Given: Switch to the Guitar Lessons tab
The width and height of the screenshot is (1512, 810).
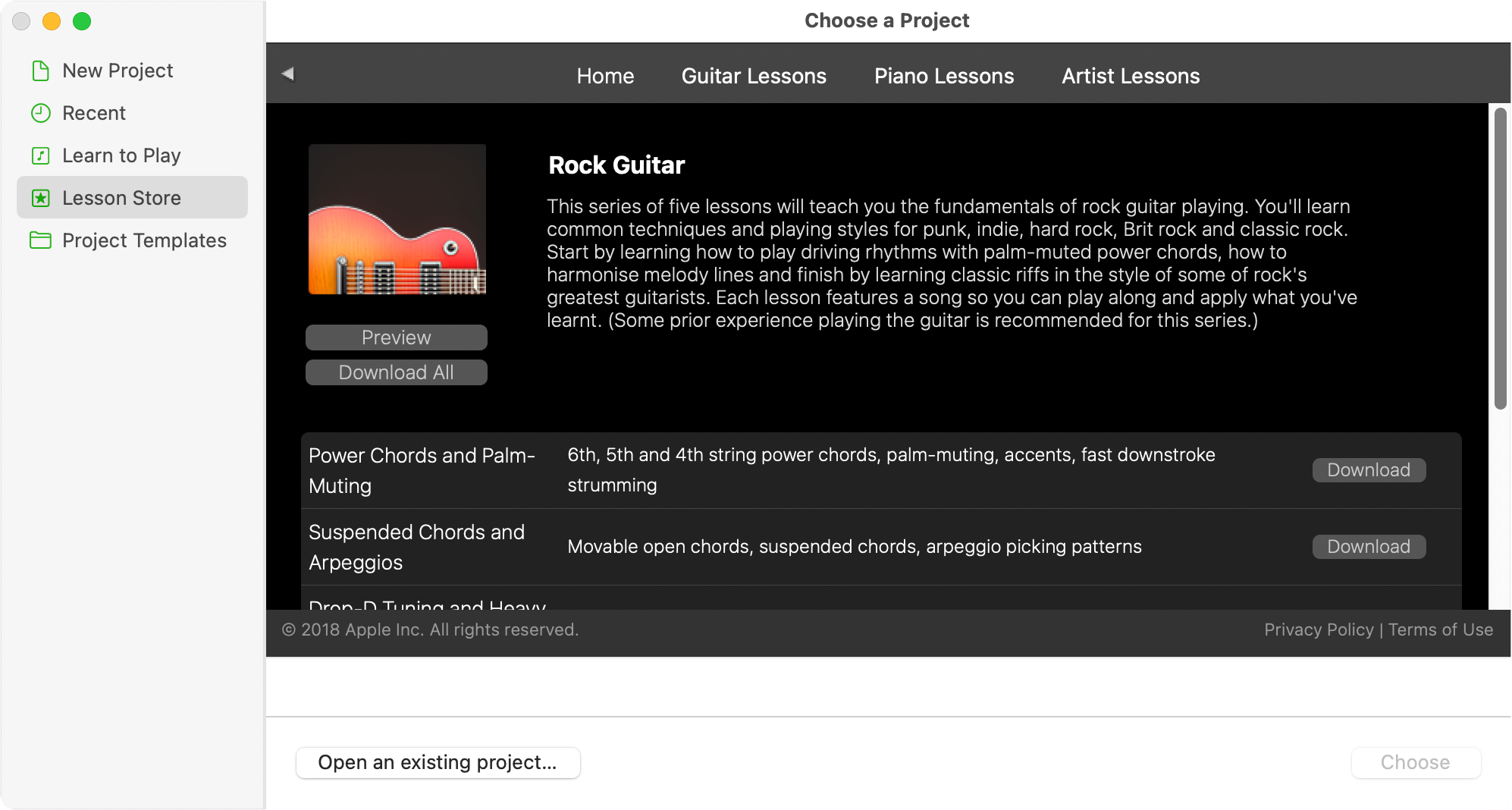Looking at the screenshot, I should pyautogui.click(x=754, y=76).
